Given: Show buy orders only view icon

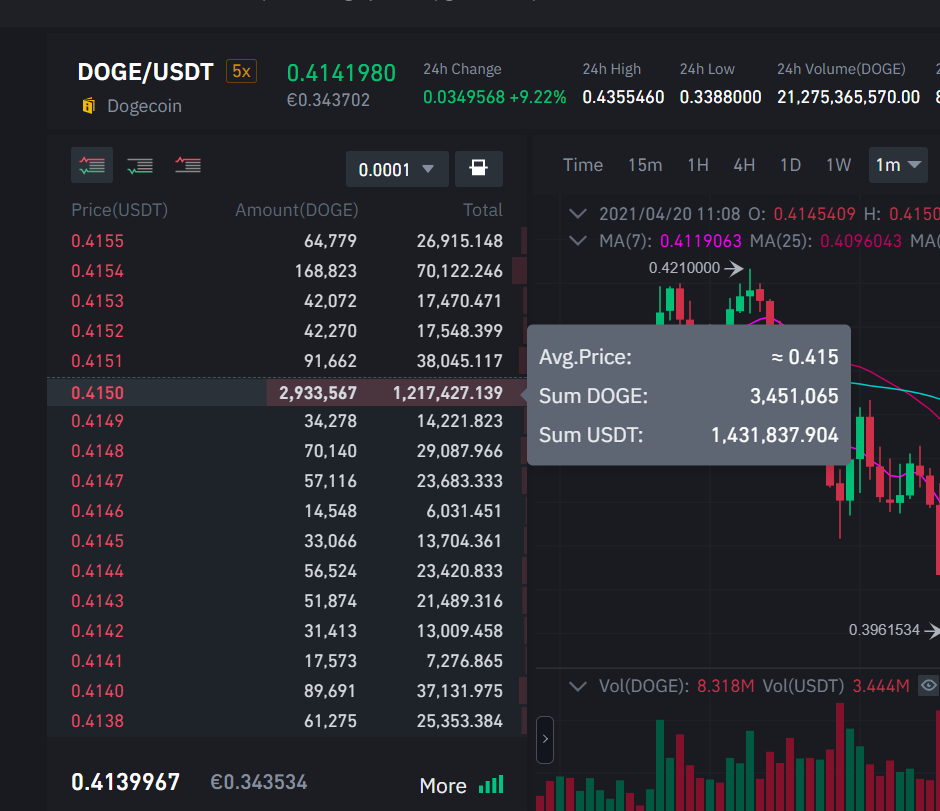Looking at the screenshot, I should pos(140,165).
